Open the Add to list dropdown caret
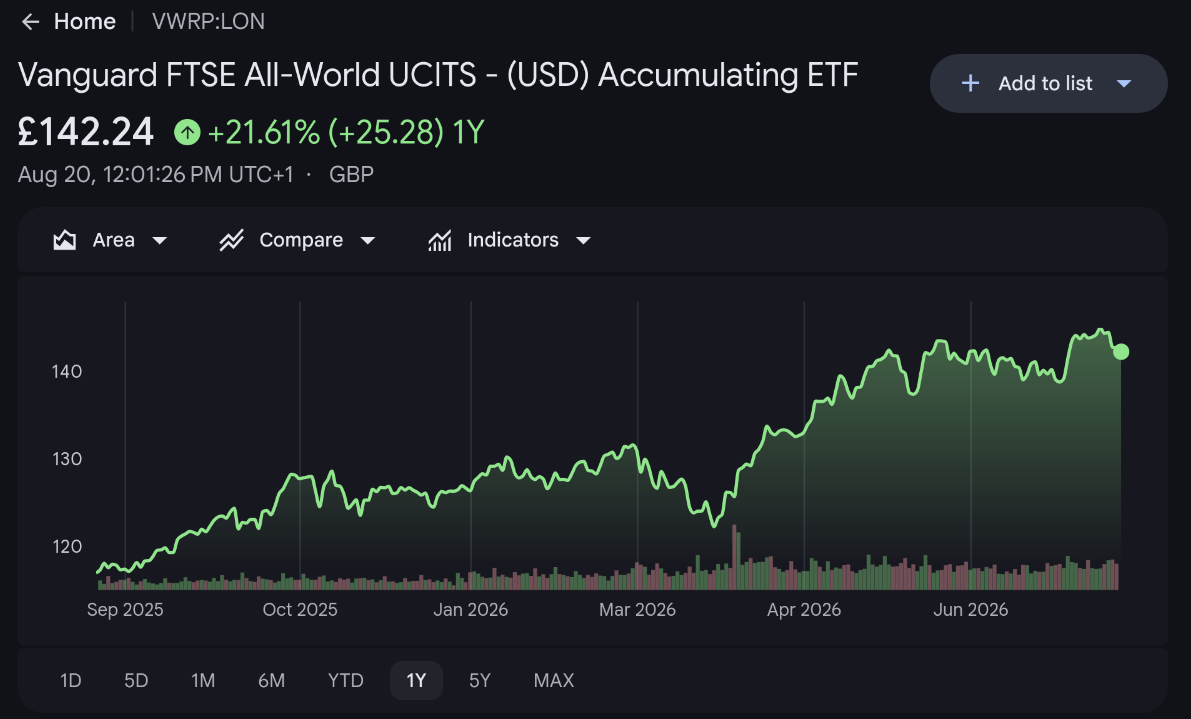 point(1124,84)
